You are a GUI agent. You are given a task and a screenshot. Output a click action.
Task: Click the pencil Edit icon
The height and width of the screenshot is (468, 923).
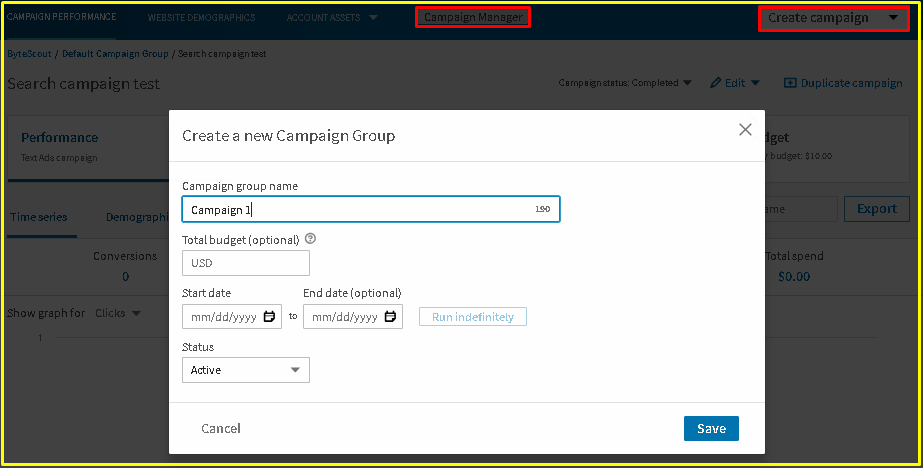click(x=716, y=83)
